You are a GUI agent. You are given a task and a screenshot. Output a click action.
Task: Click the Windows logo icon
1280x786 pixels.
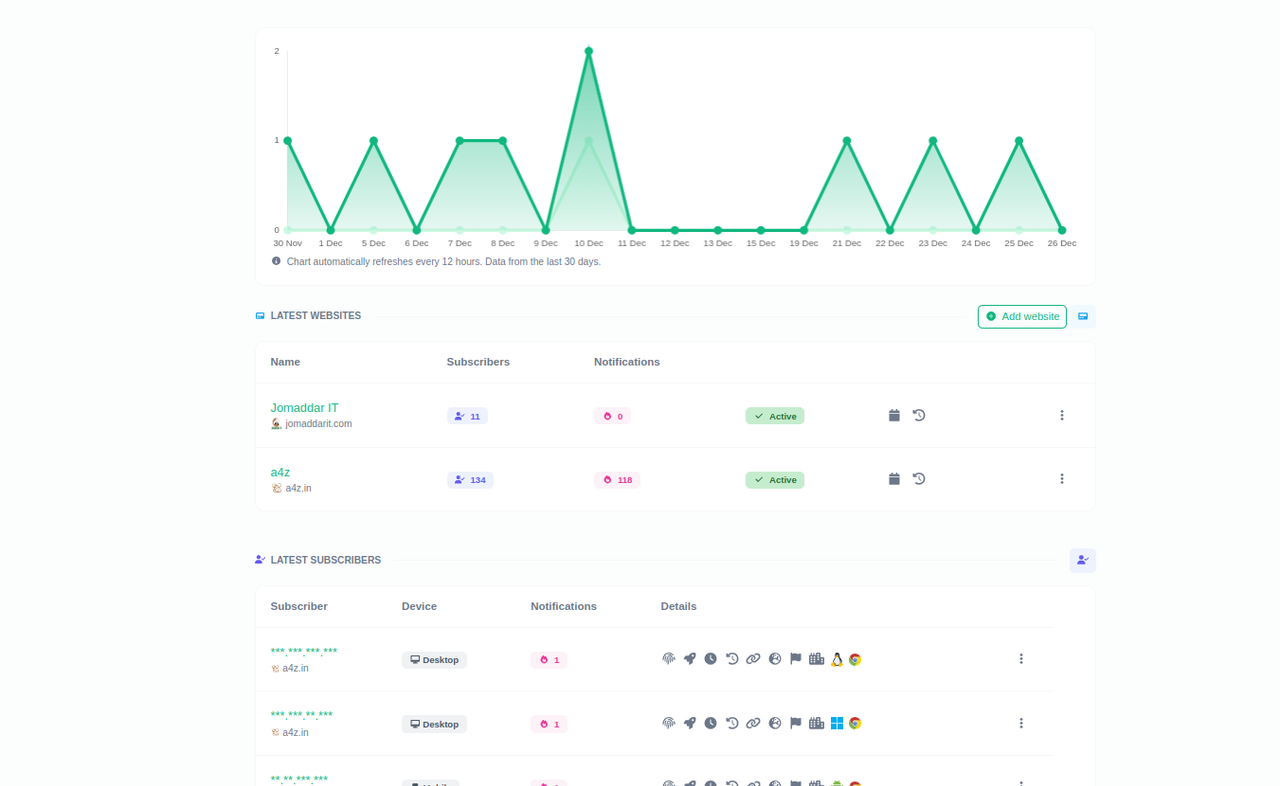coord(837,723)
